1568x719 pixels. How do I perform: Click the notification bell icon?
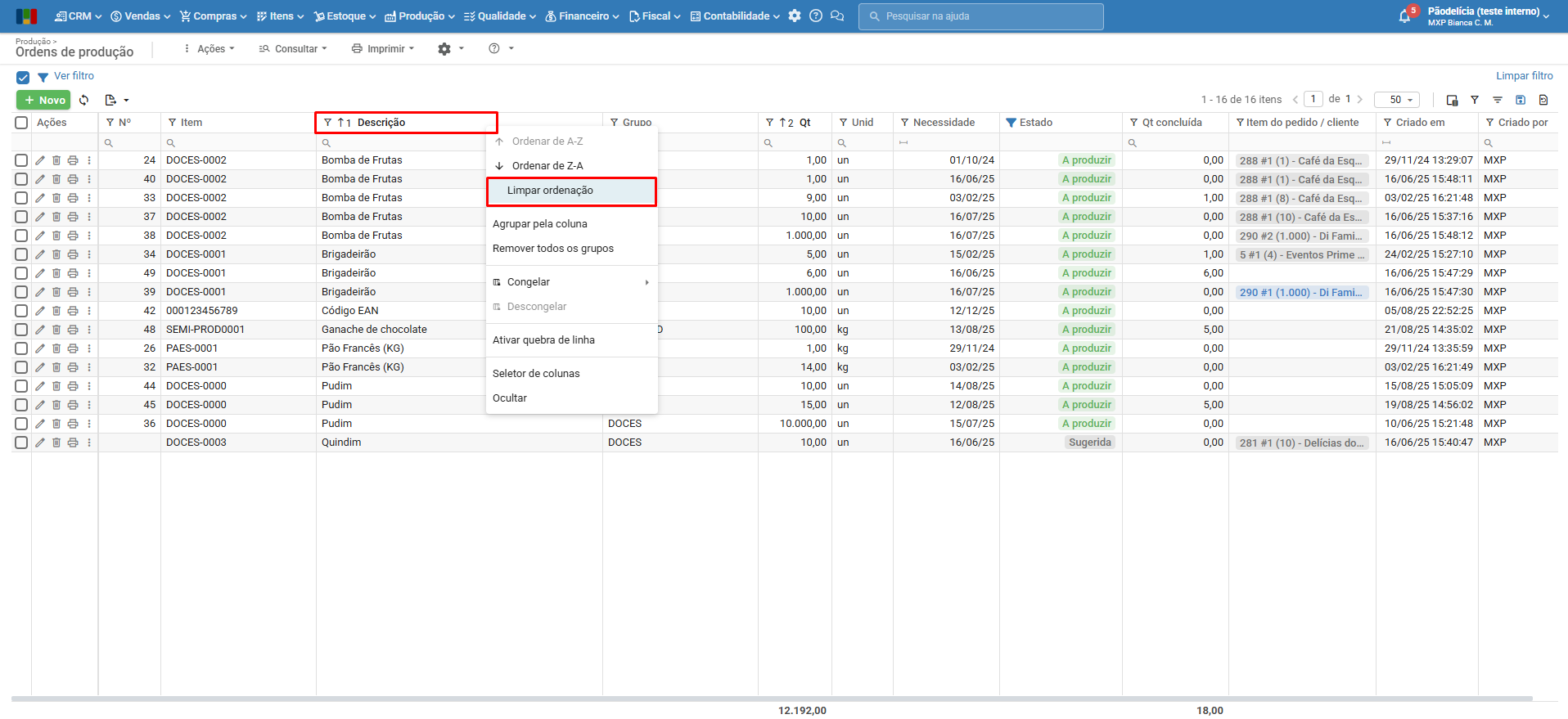click(x=1404, y=16)
